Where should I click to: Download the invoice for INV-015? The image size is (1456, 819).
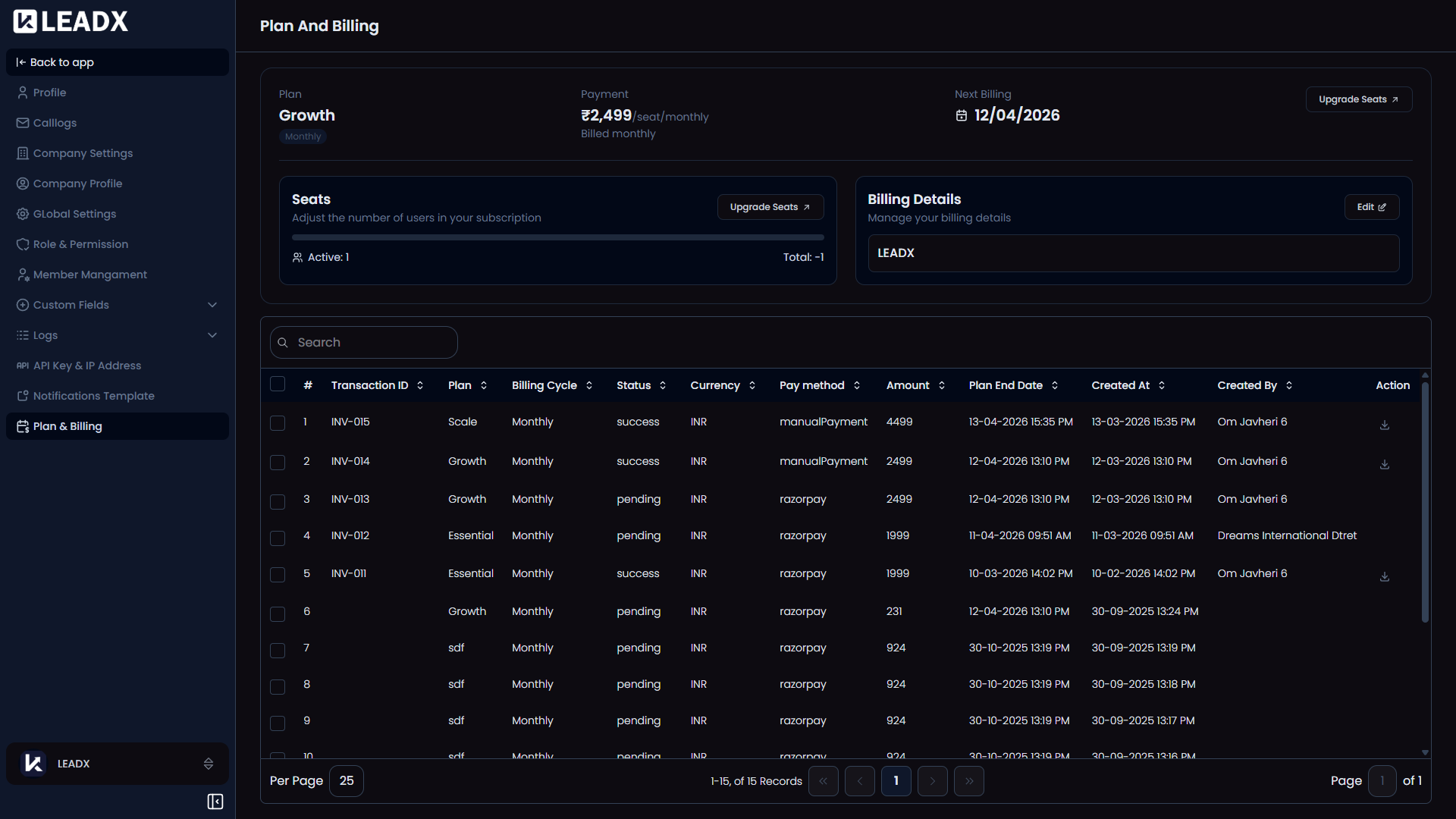point(1384,425)
